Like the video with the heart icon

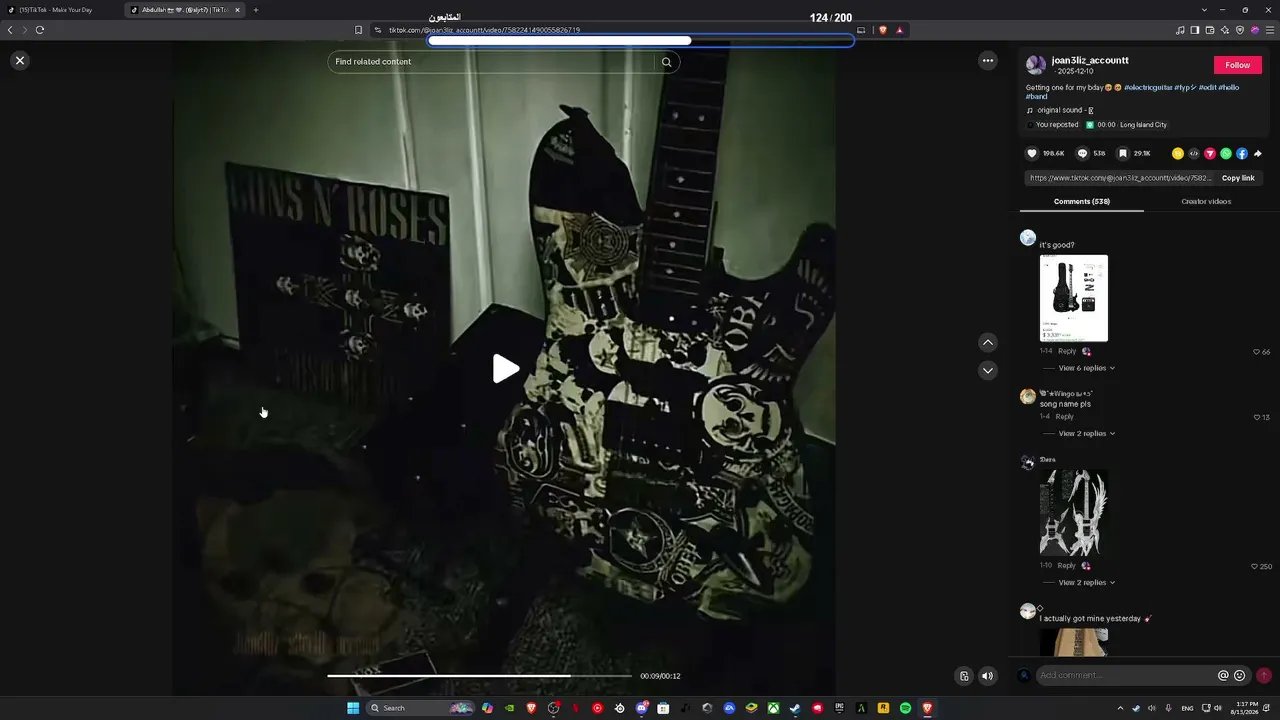pos(1032,154)
